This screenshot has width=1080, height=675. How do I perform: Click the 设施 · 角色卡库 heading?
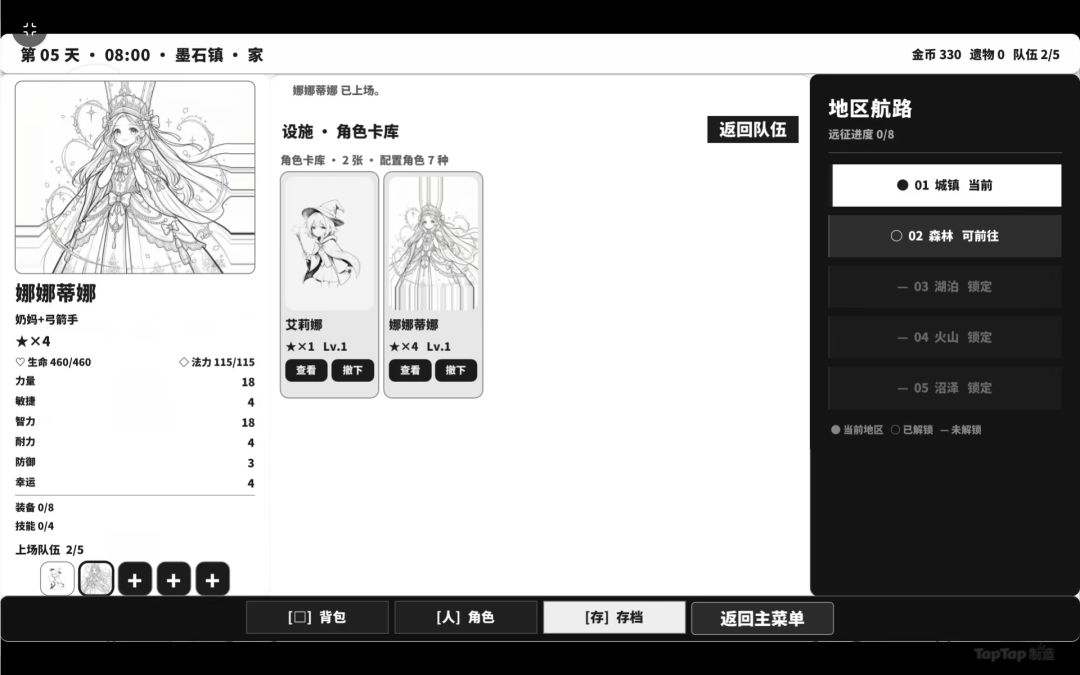pyautogui.click(x=340, y=132)
